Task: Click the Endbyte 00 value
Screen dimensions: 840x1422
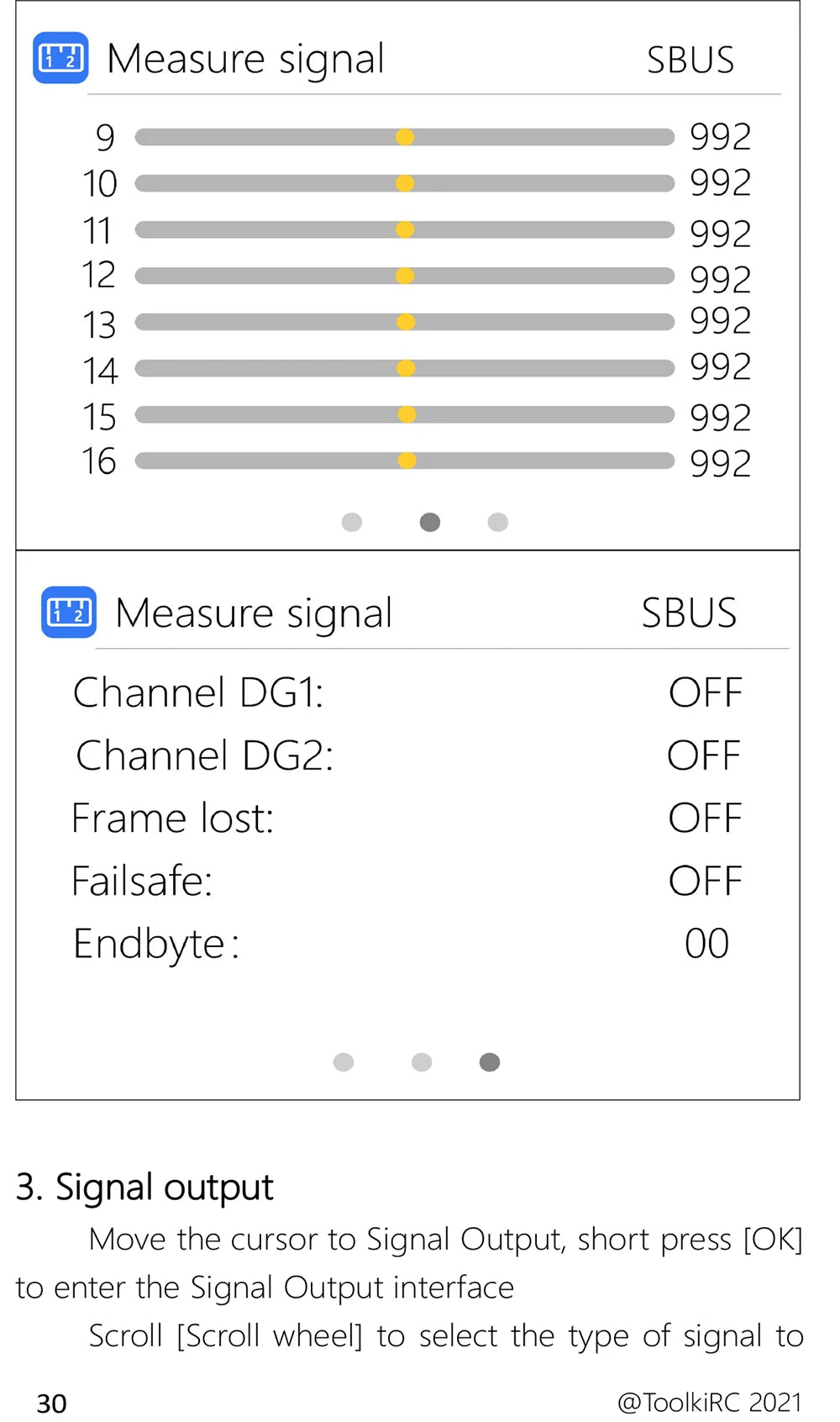Action: click(707, 944)
